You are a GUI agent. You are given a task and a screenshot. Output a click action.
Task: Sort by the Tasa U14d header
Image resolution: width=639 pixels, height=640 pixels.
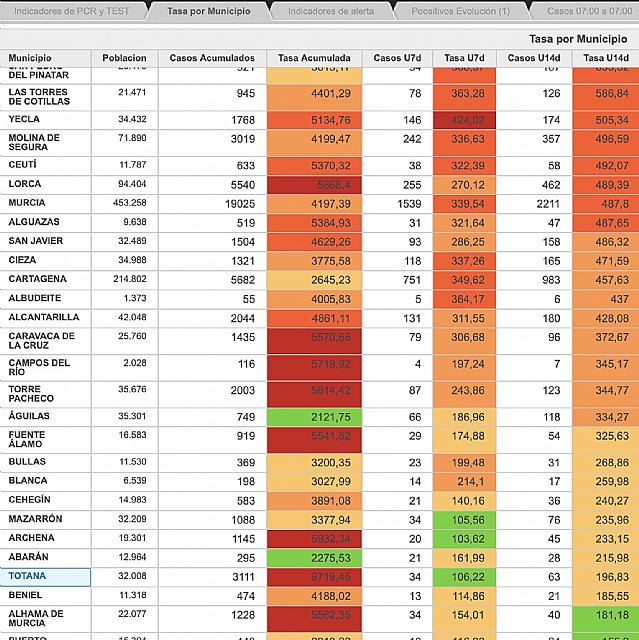click(x=605, y=58)
